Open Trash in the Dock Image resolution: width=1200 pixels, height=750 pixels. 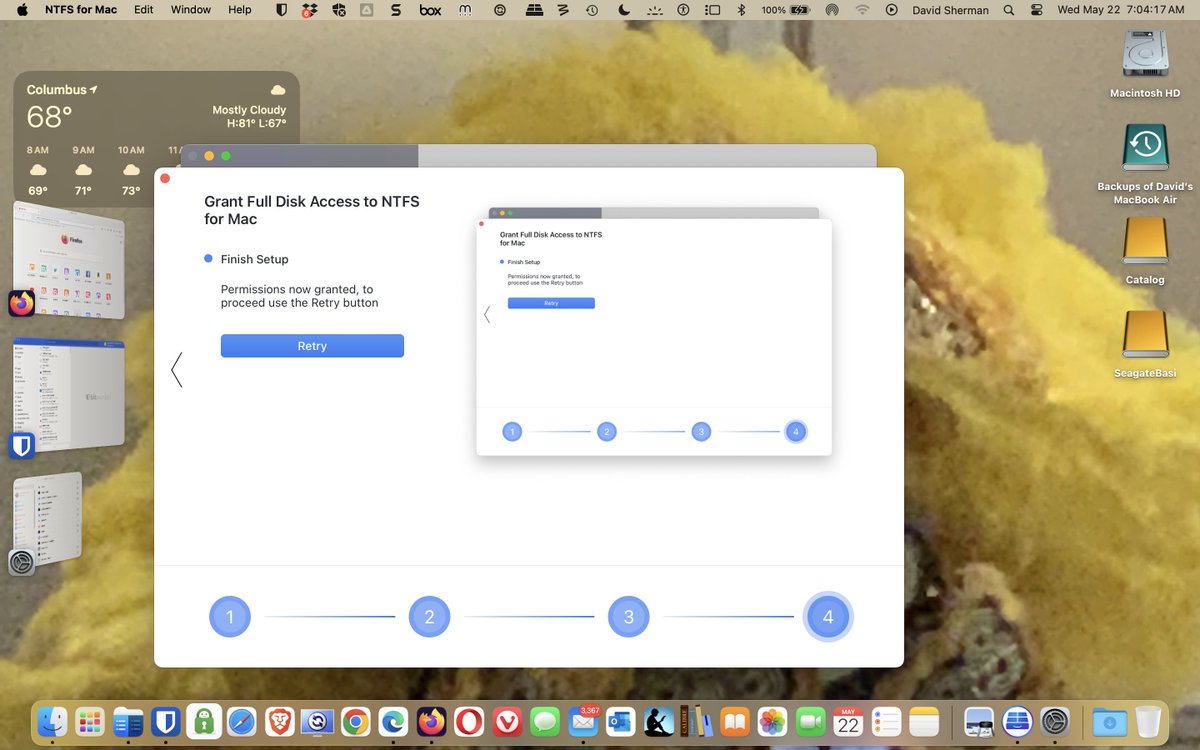(1148, 722)
